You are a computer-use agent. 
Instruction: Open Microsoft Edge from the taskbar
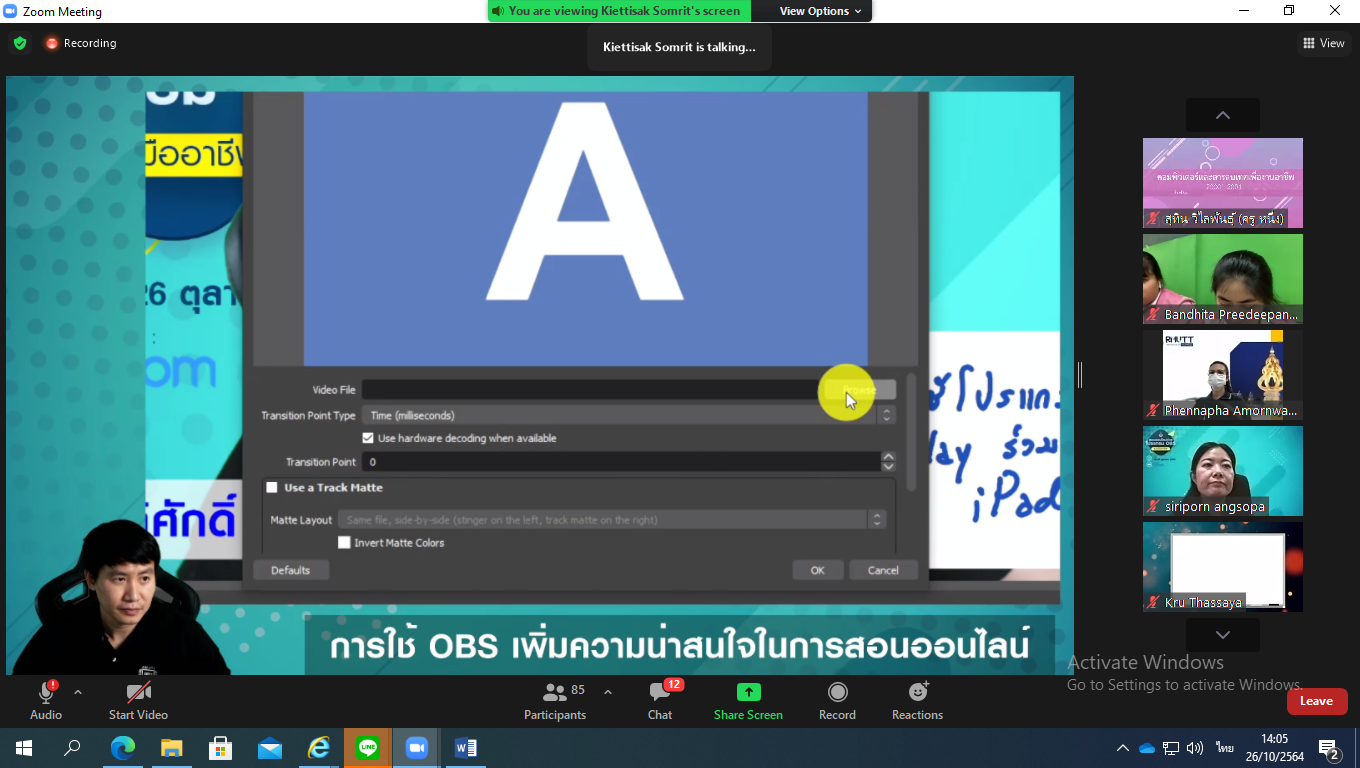point(122,748)
